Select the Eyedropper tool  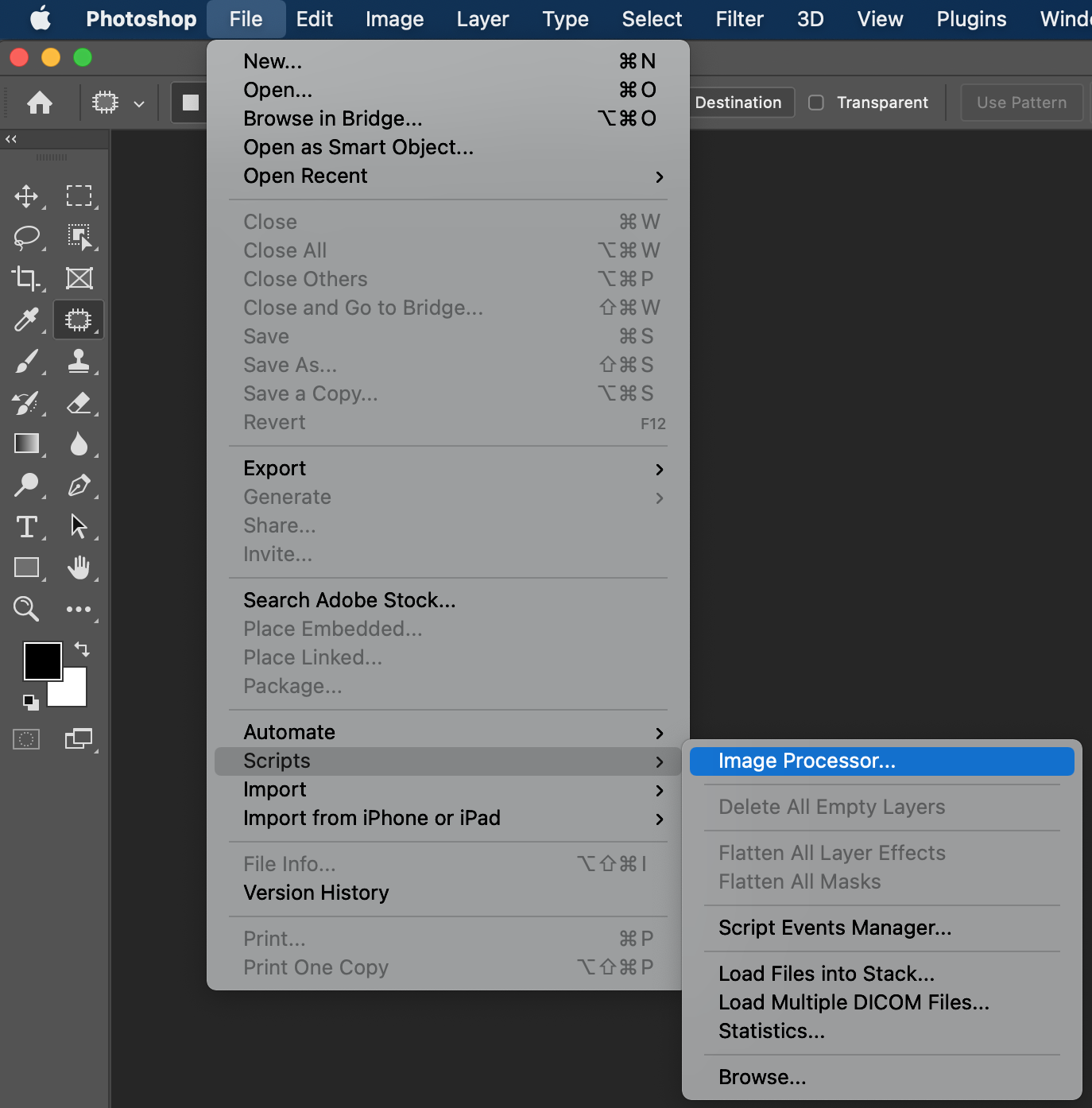(x=26, y=320)
